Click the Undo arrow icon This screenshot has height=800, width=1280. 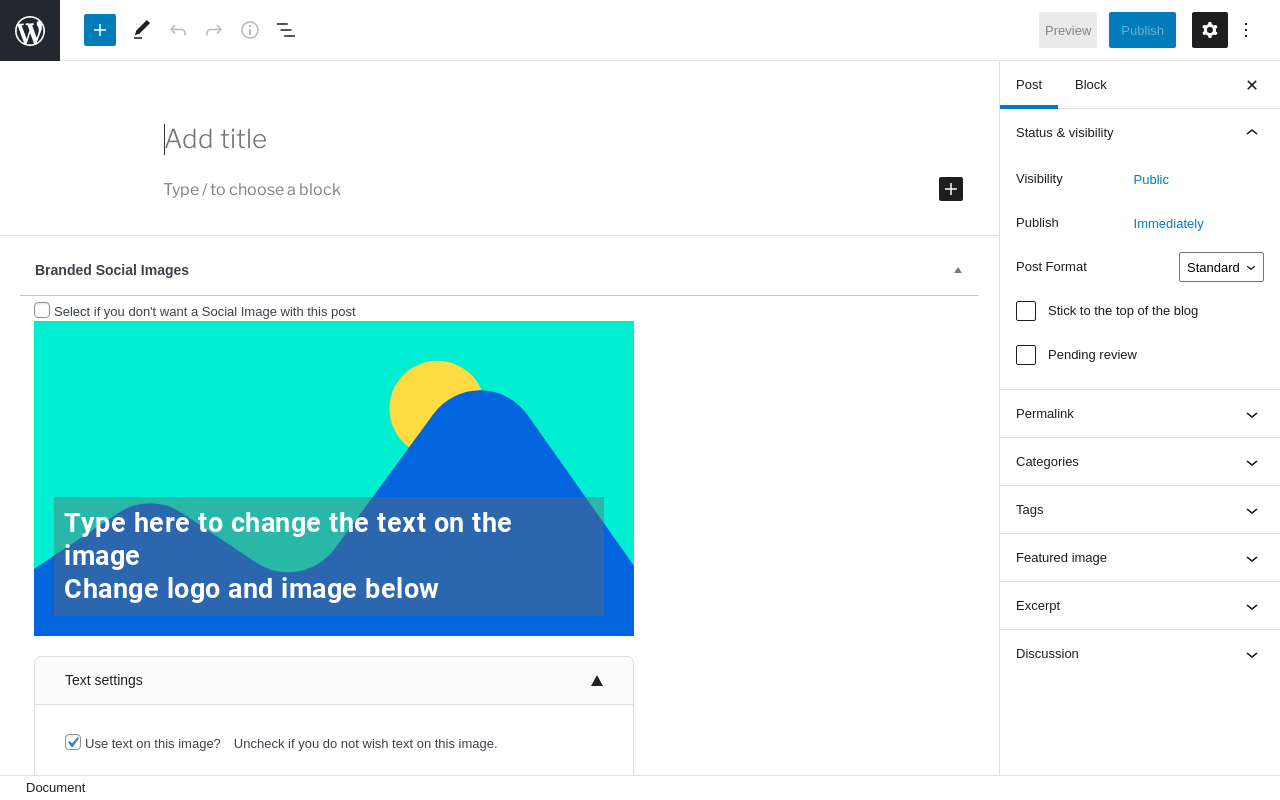(178, 30)
